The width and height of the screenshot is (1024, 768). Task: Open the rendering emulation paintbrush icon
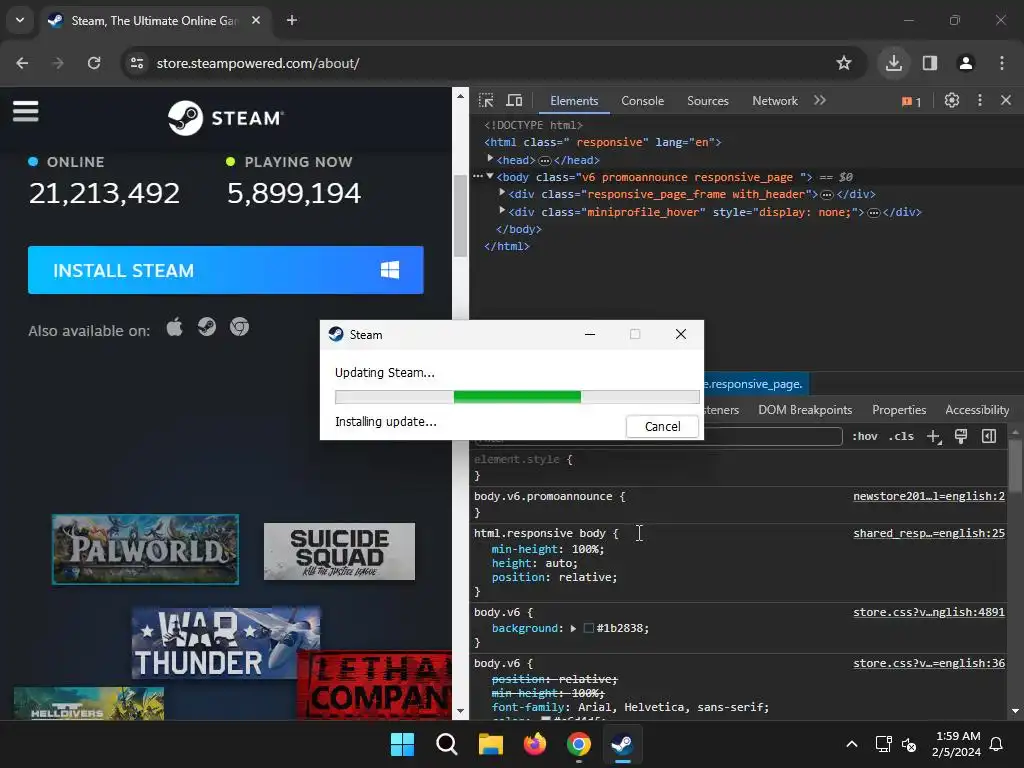point(961,436)
